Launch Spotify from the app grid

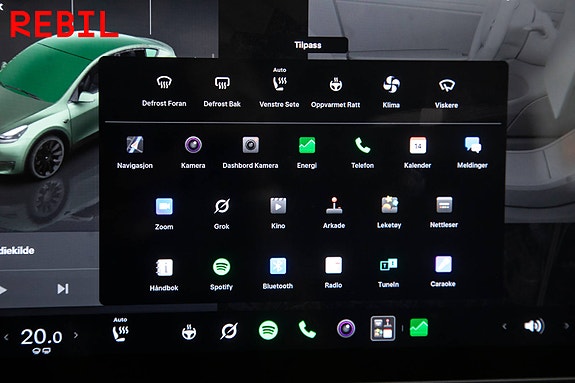click(x=221, y=274)
